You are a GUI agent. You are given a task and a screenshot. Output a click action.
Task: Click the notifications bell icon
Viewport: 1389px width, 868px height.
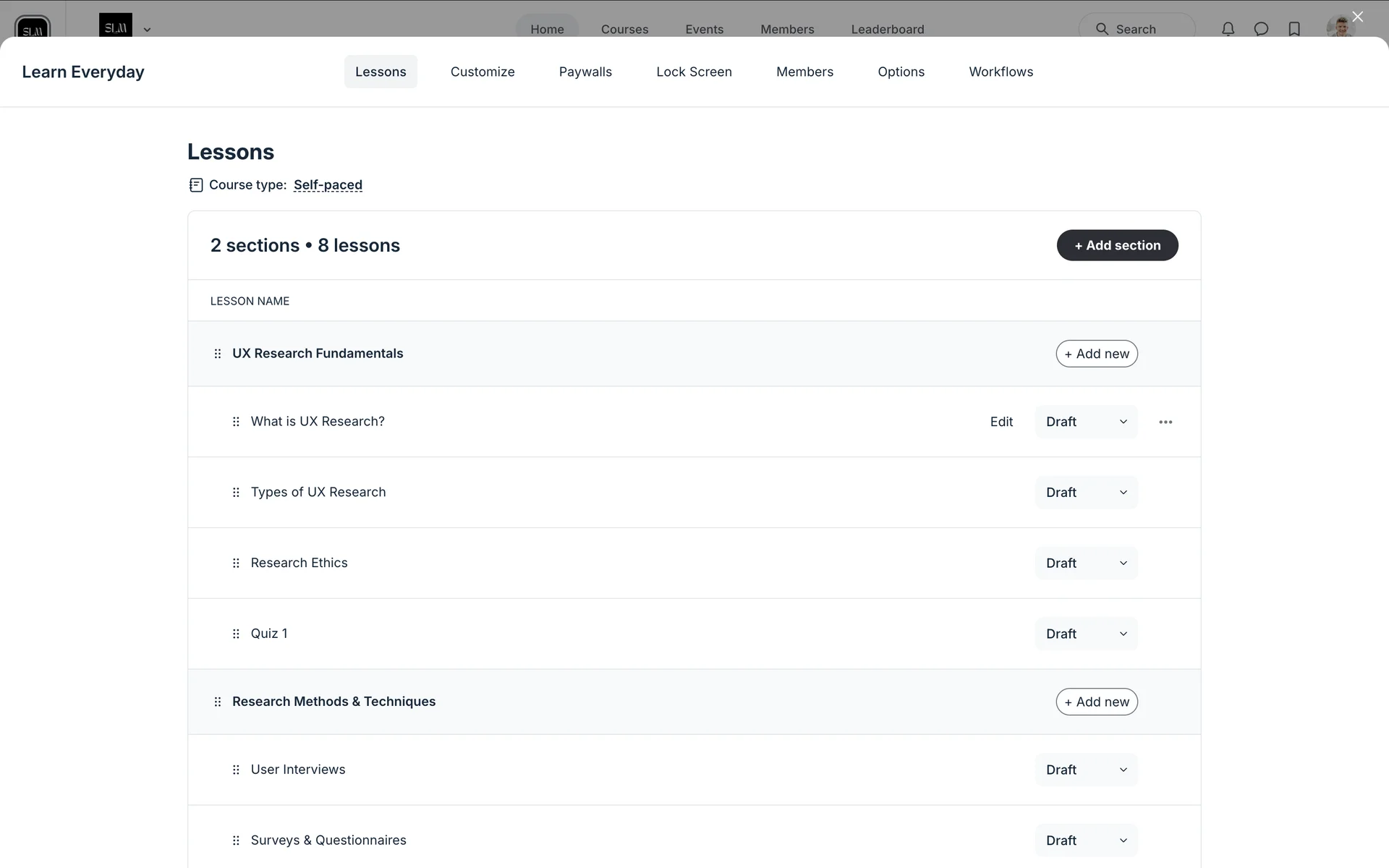pos(1228,29)
